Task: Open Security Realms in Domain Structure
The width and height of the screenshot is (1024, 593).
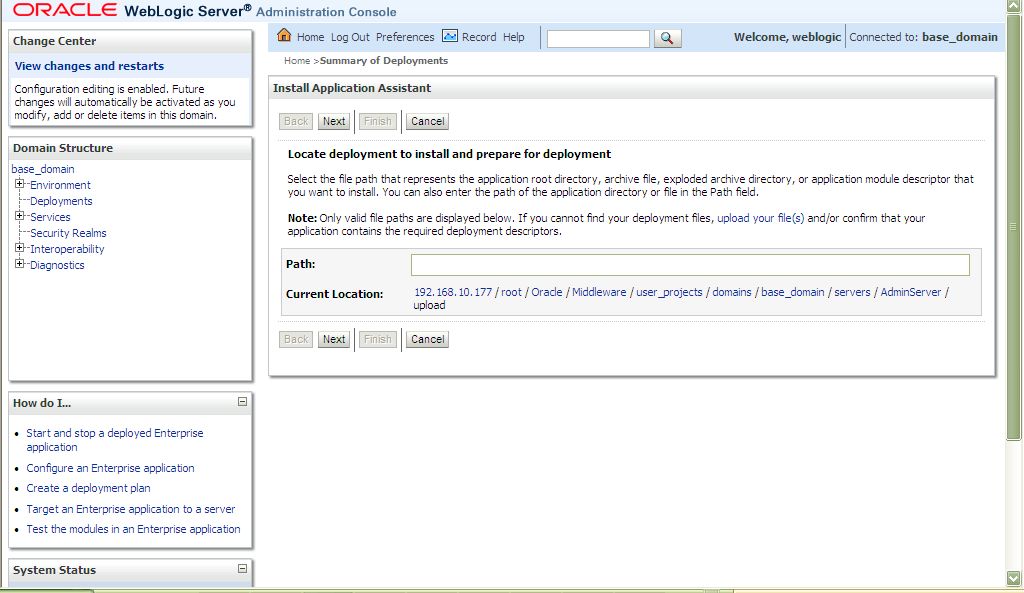Action: (x=68, y=233)
